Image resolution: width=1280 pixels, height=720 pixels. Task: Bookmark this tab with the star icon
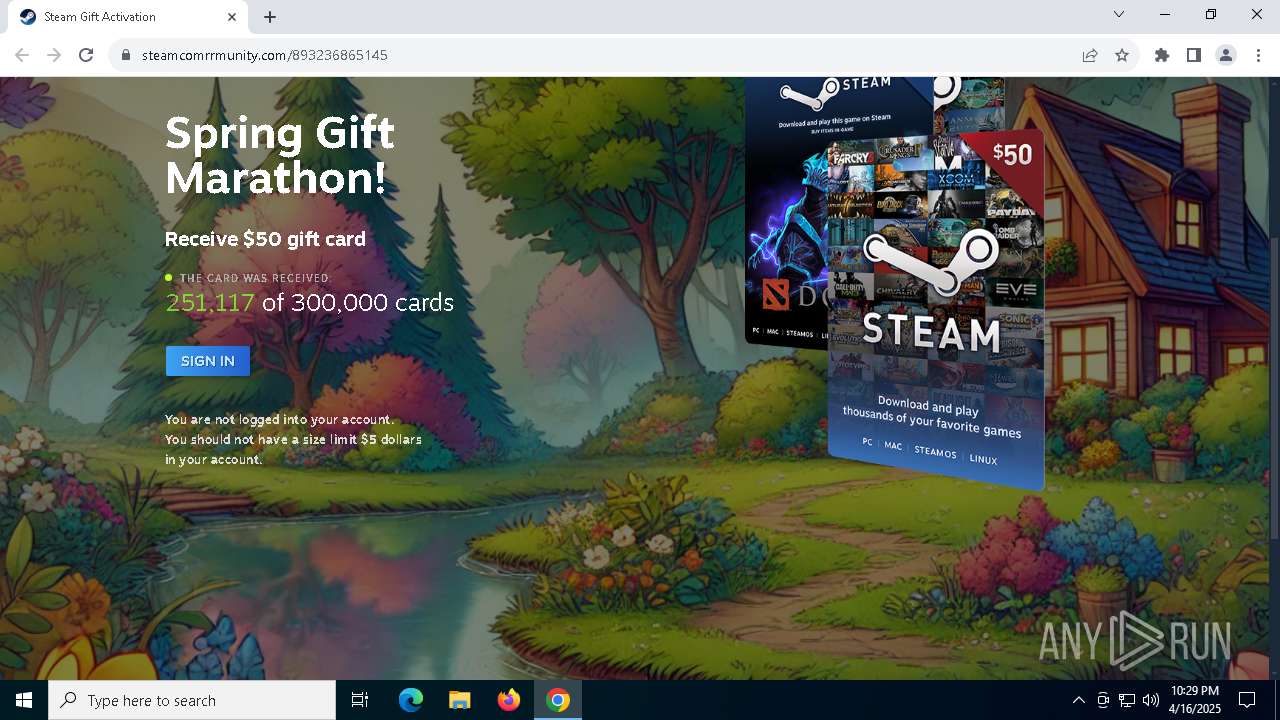[x=1122, y=55]
